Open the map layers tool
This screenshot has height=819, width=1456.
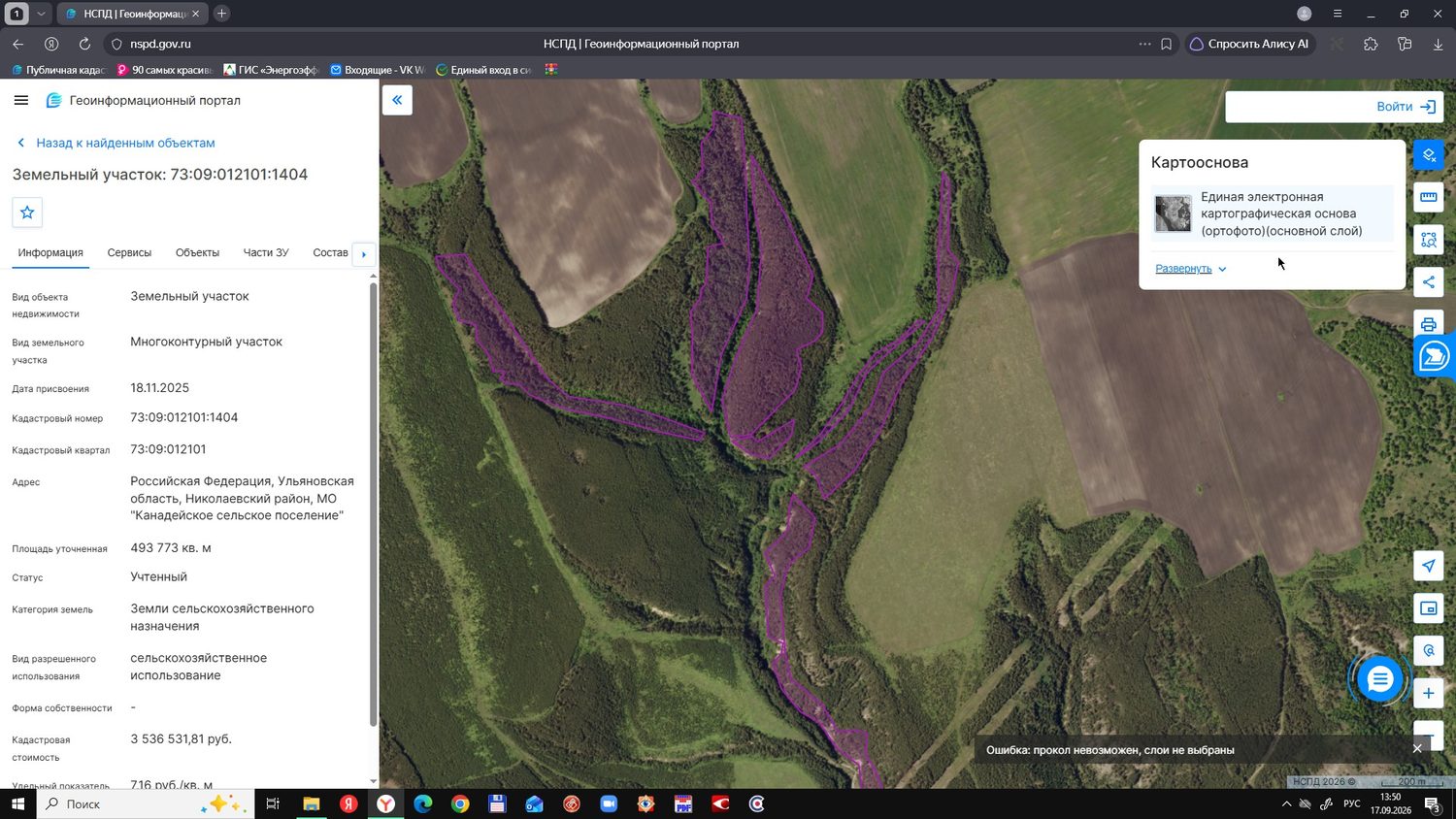point(1429,155)
